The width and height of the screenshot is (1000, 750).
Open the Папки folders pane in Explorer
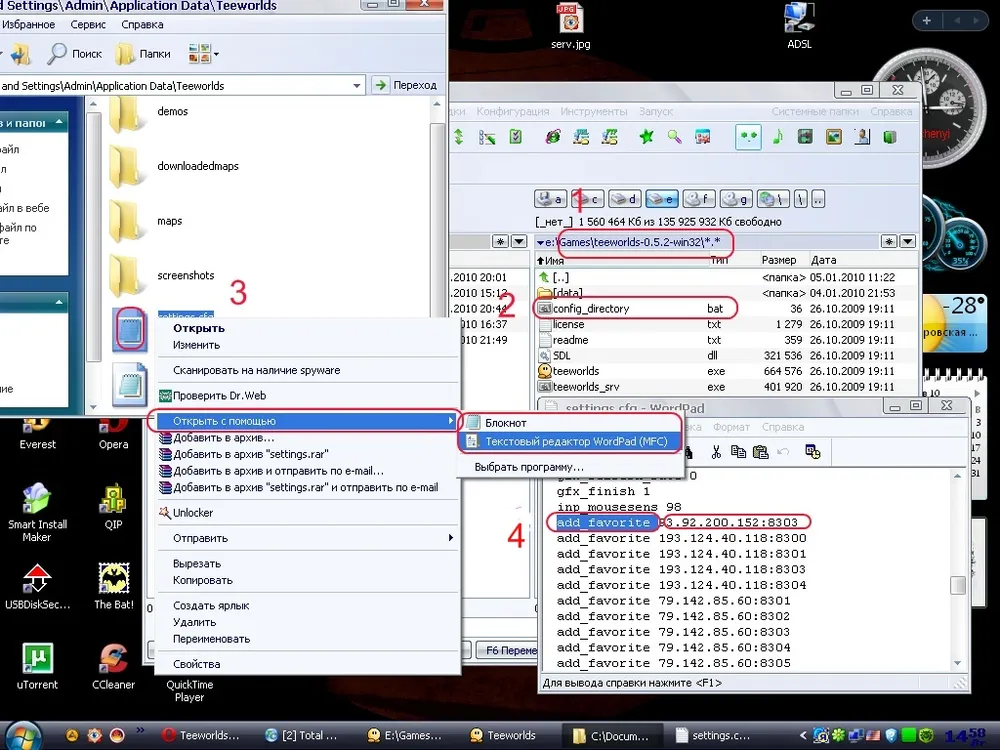coord(144,54)
